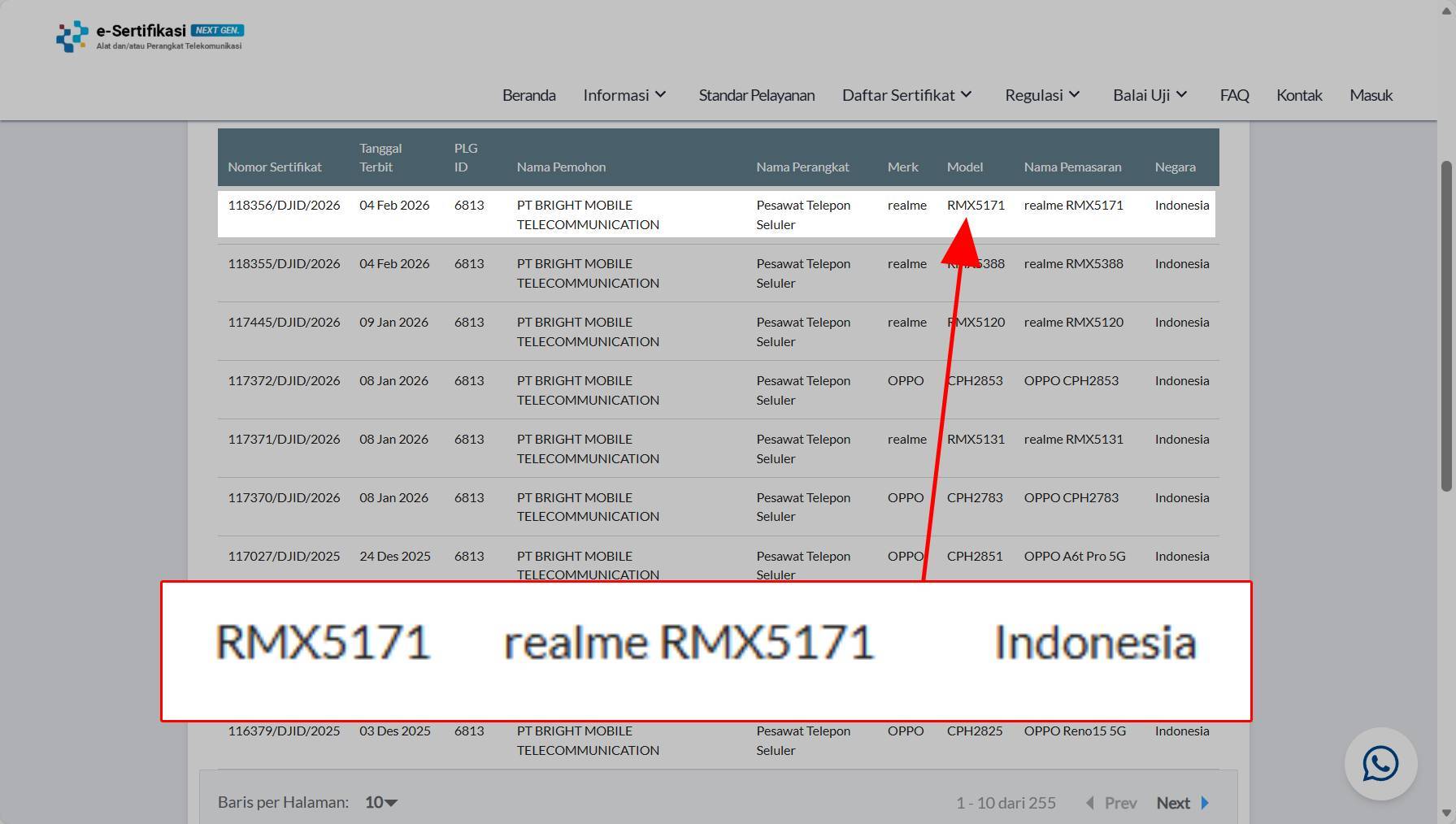Click the date 03 Des 2025

[x=395, y=731]
